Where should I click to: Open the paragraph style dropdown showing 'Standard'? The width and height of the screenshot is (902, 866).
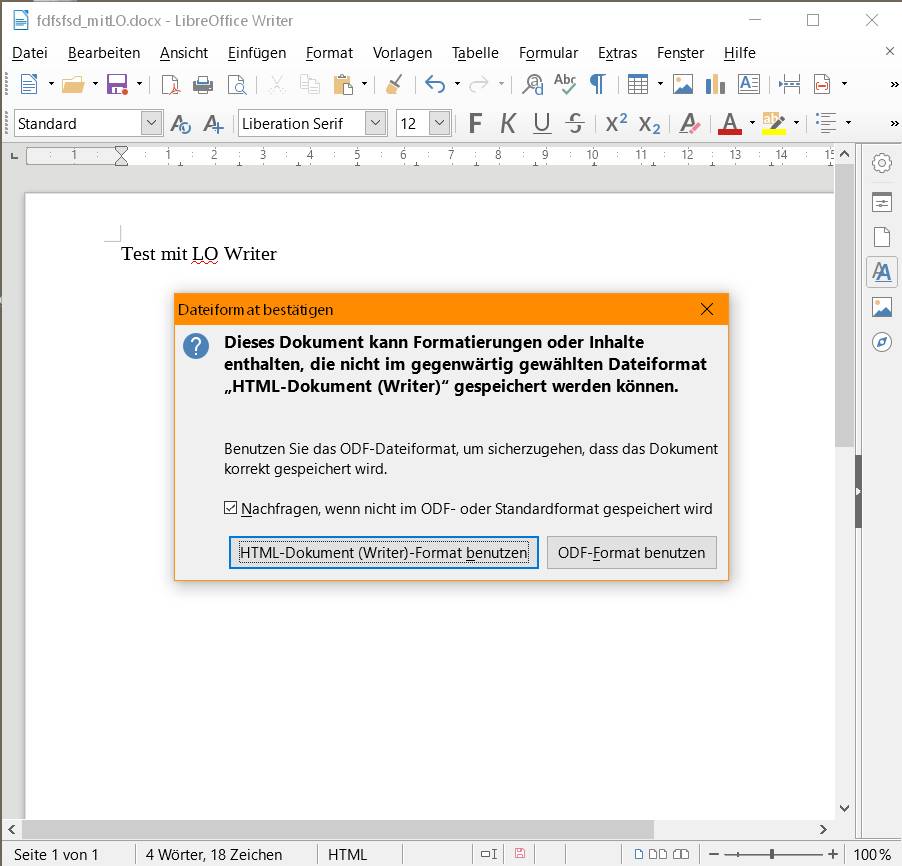[x=152, y=122]
